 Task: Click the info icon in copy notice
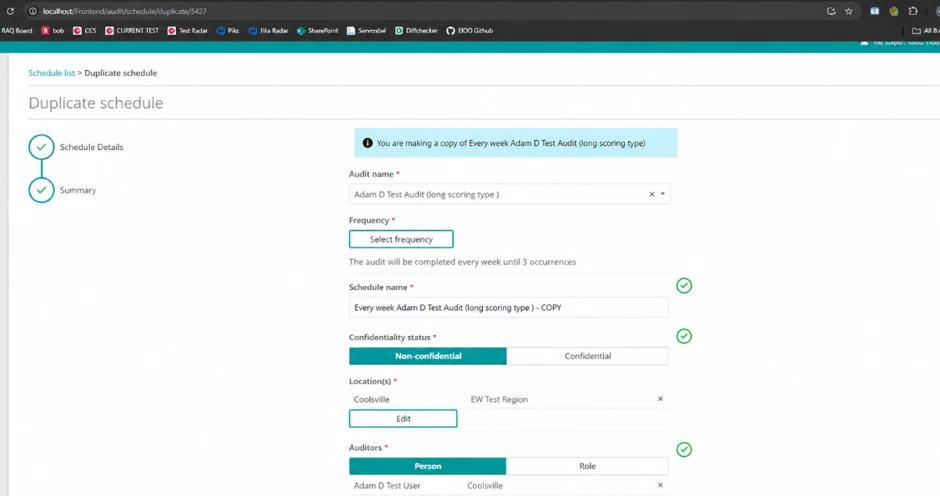click(367, 143)
